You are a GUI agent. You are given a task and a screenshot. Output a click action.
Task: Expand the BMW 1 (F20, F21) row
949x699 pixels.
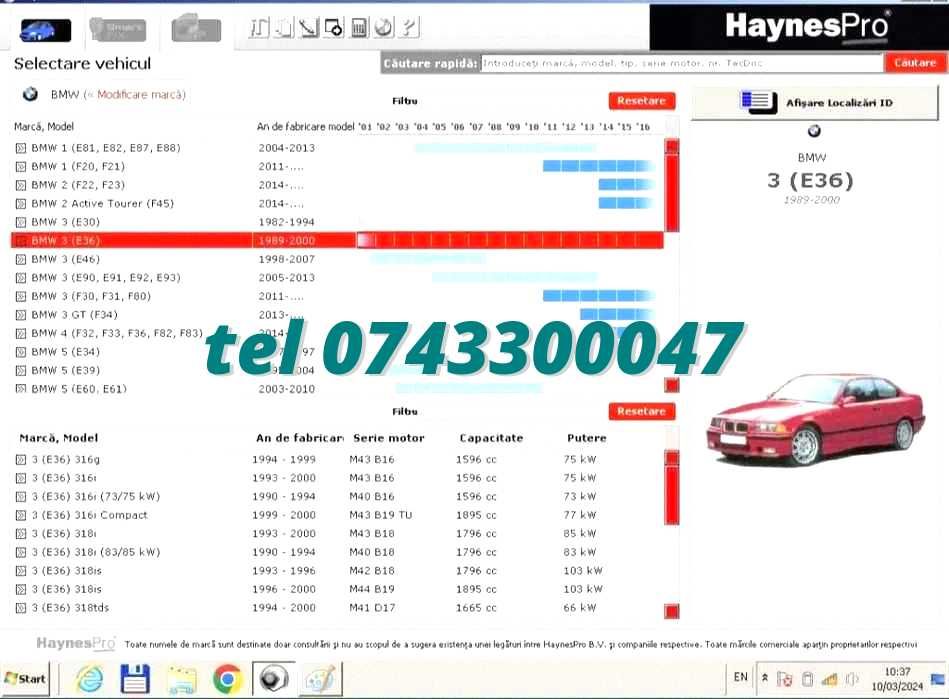(21, 166)
